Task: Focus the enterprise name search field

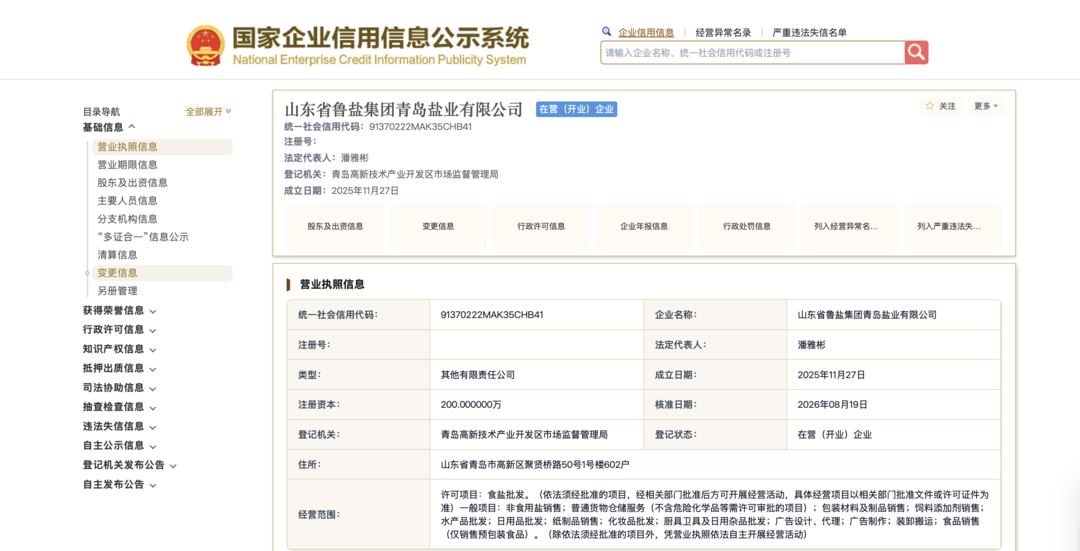Action: [x=752, y=52]
